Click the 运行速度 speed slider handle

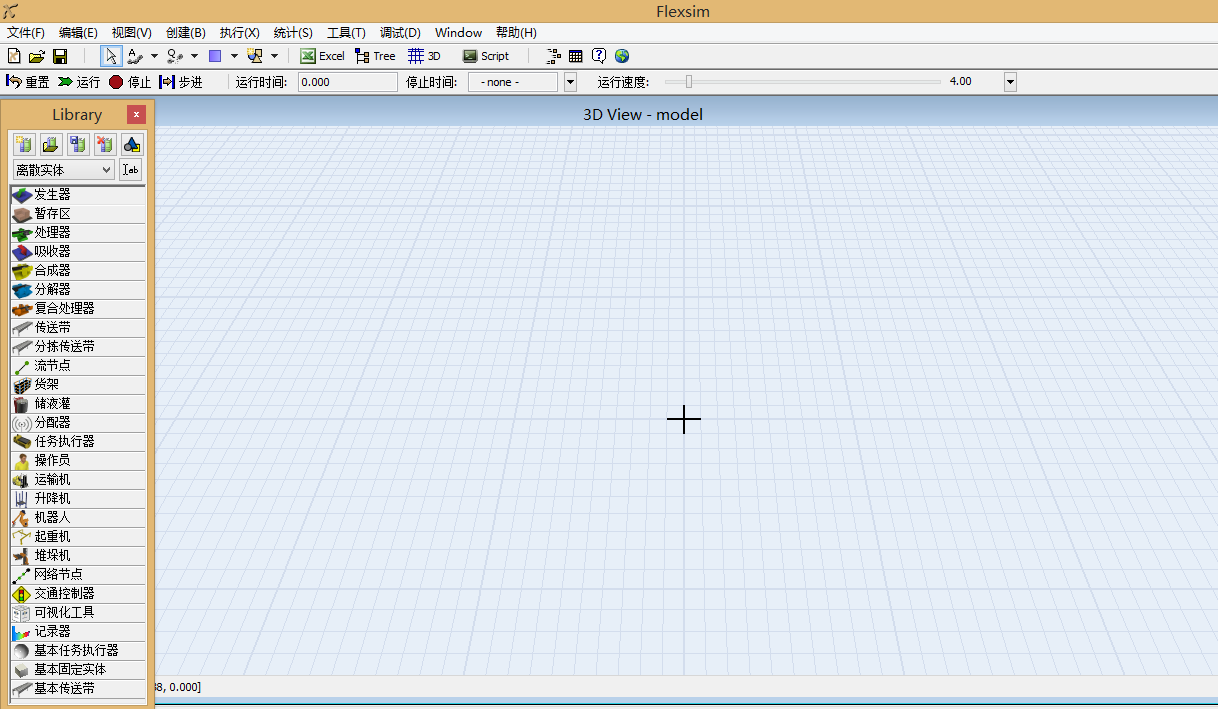[x=688, y=82]
